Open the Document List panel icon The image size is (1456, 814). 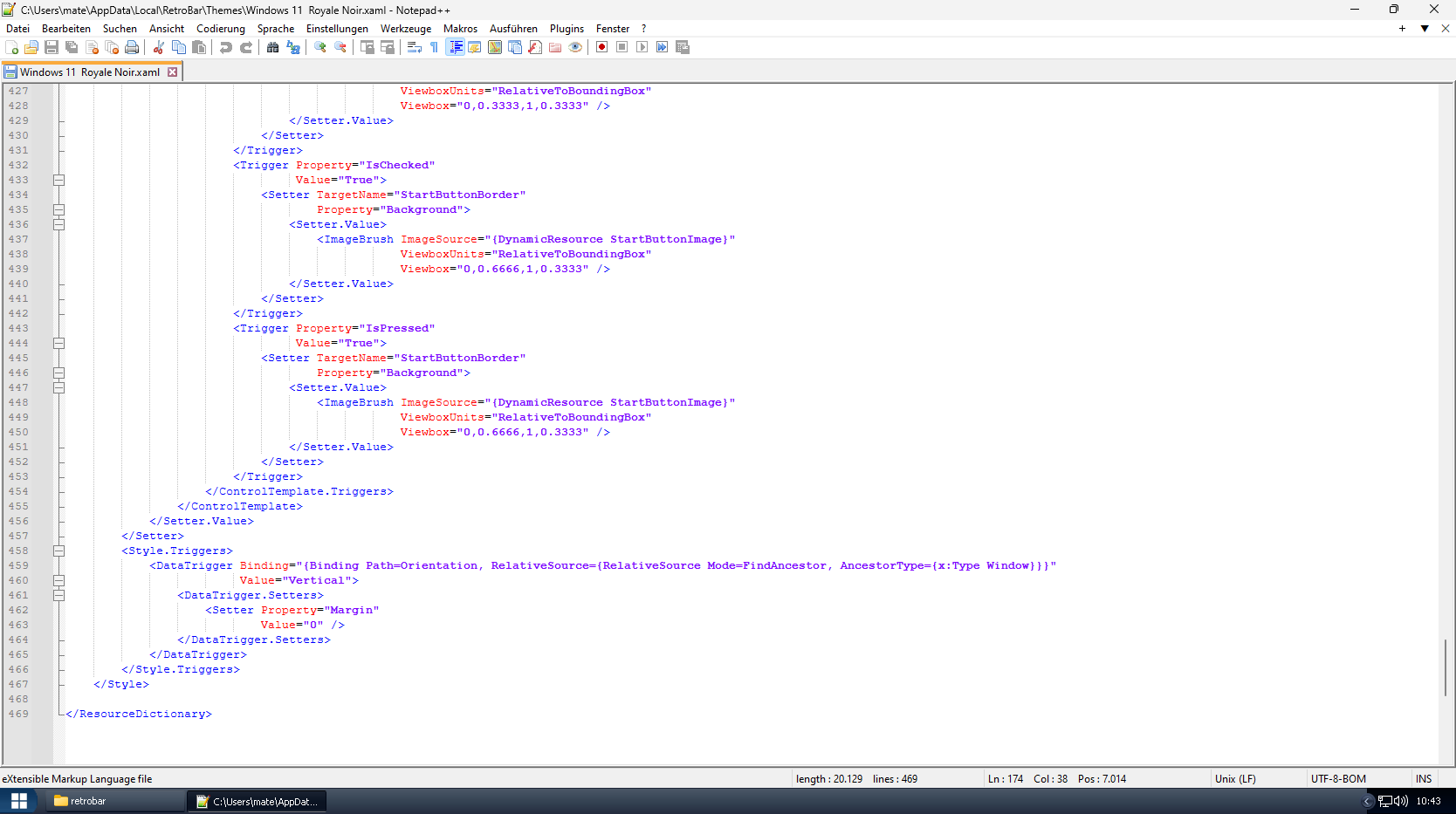click(x=515, y=47)
